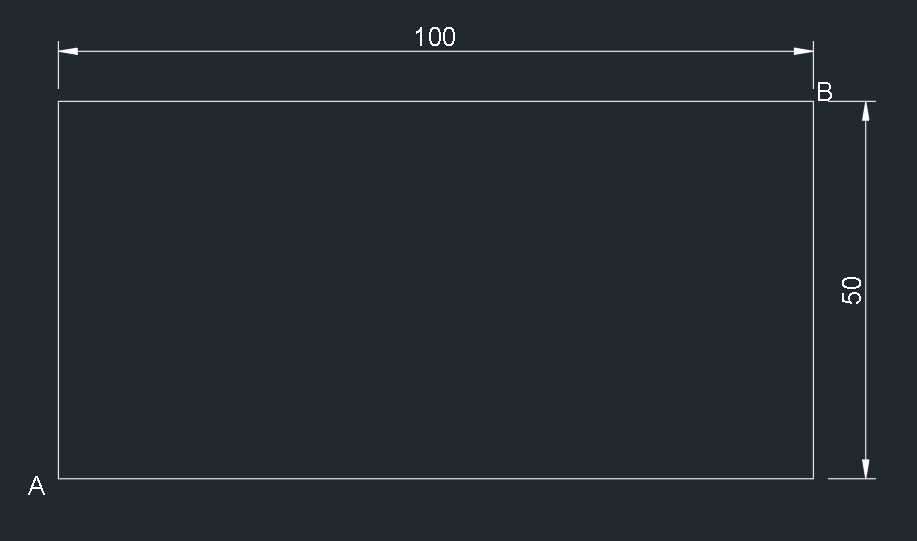Click the rectangle corner nearest label B
This screenshot has width=917, height=541.
tap(813, 101)
